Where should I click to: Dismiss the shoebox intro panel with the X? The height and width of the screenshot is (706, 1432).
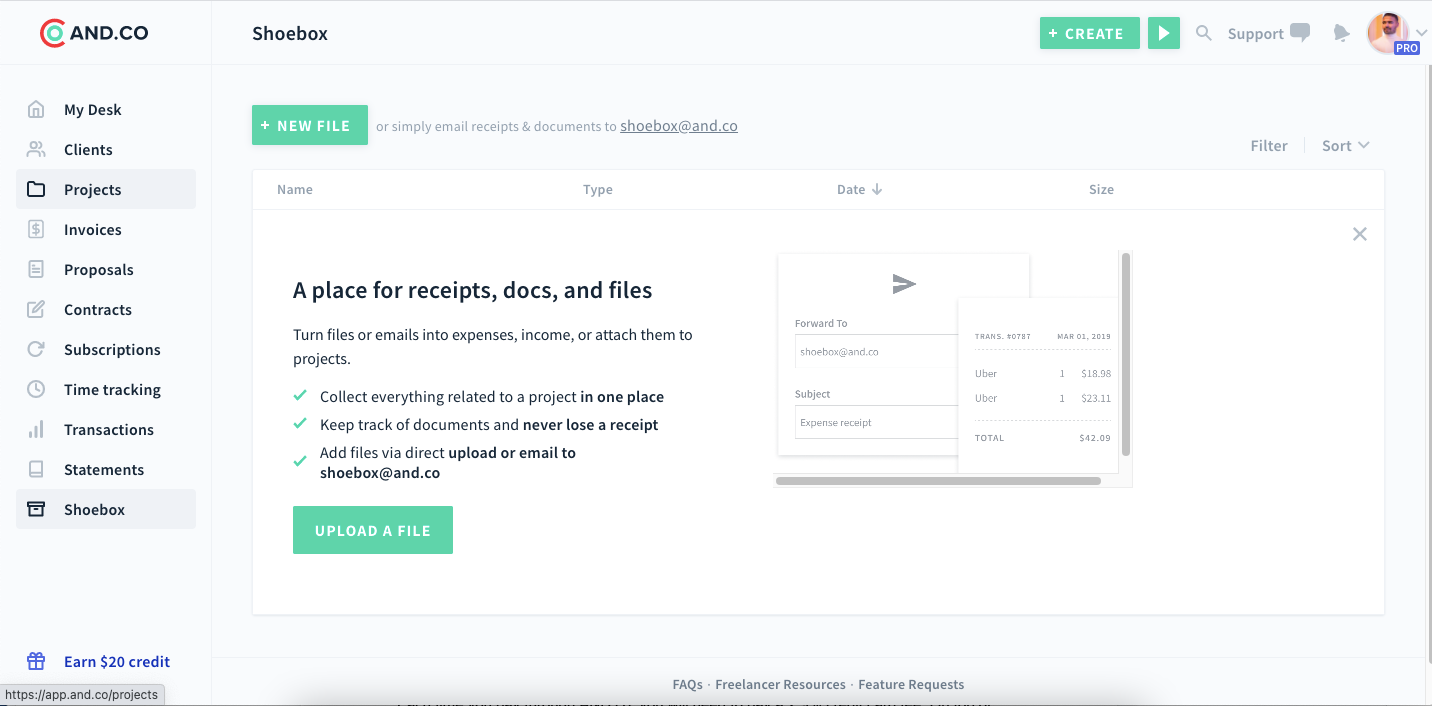1359,233
